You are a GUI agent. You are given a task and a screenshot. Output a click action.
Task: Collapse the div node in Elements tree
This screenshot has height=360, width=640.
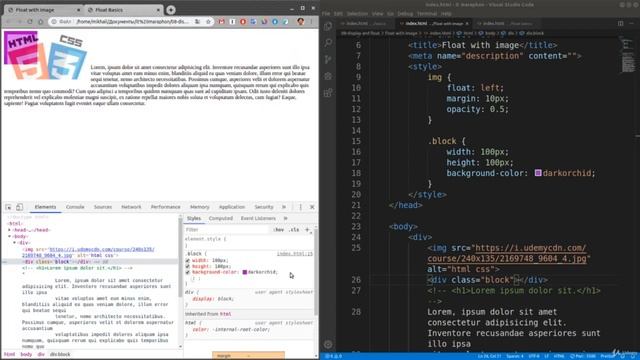[x=14, y=242]
